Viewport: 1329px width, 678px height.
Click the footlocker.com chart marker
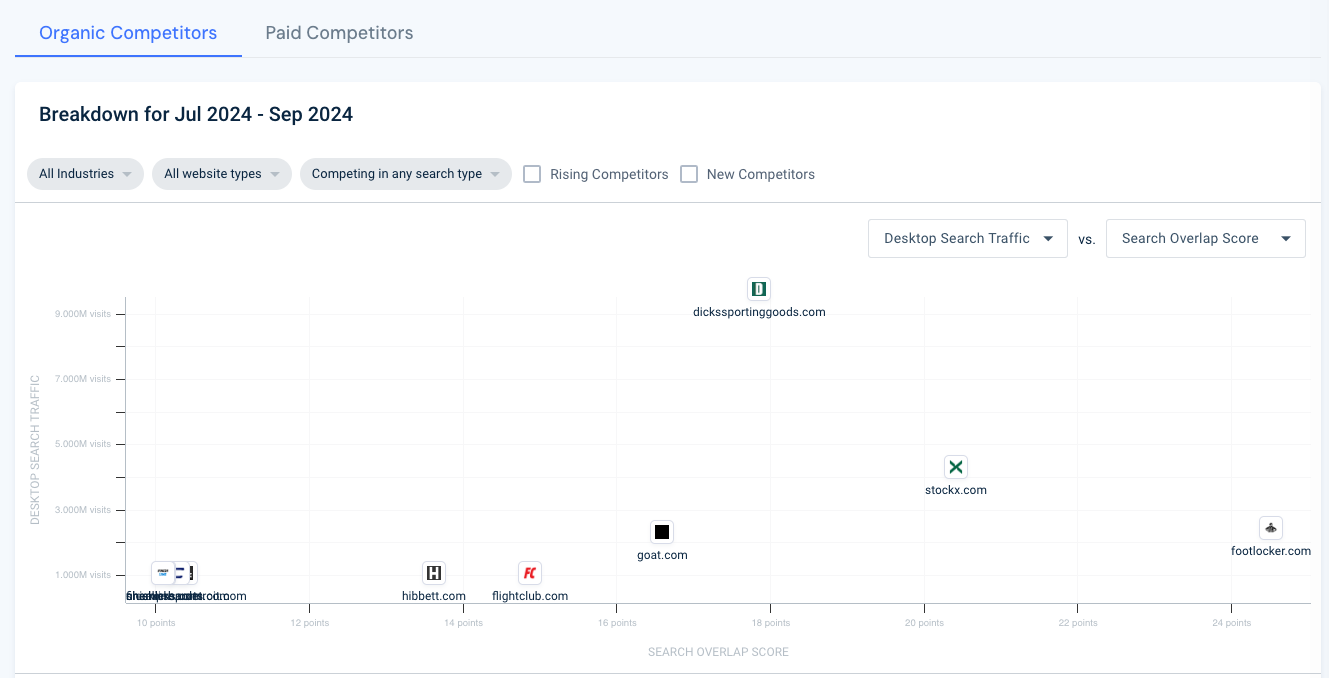[1270, 528]
